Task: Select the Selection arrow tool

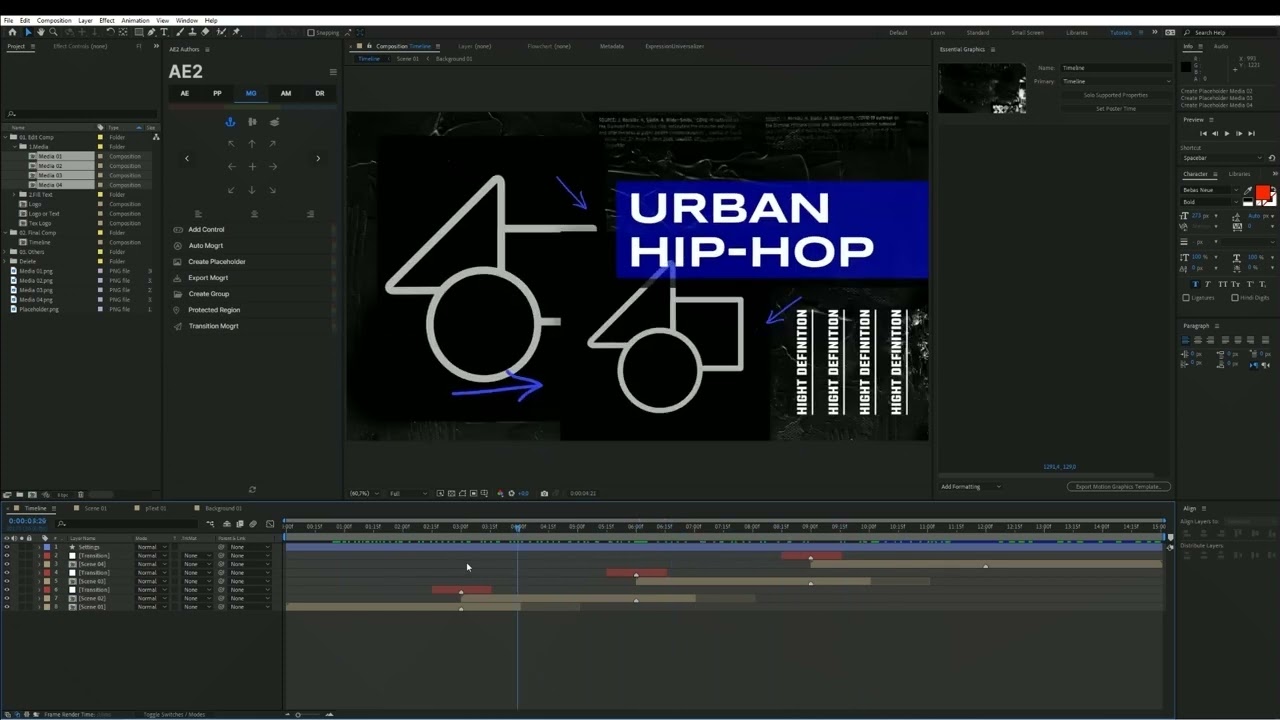Action: point(28,32)
